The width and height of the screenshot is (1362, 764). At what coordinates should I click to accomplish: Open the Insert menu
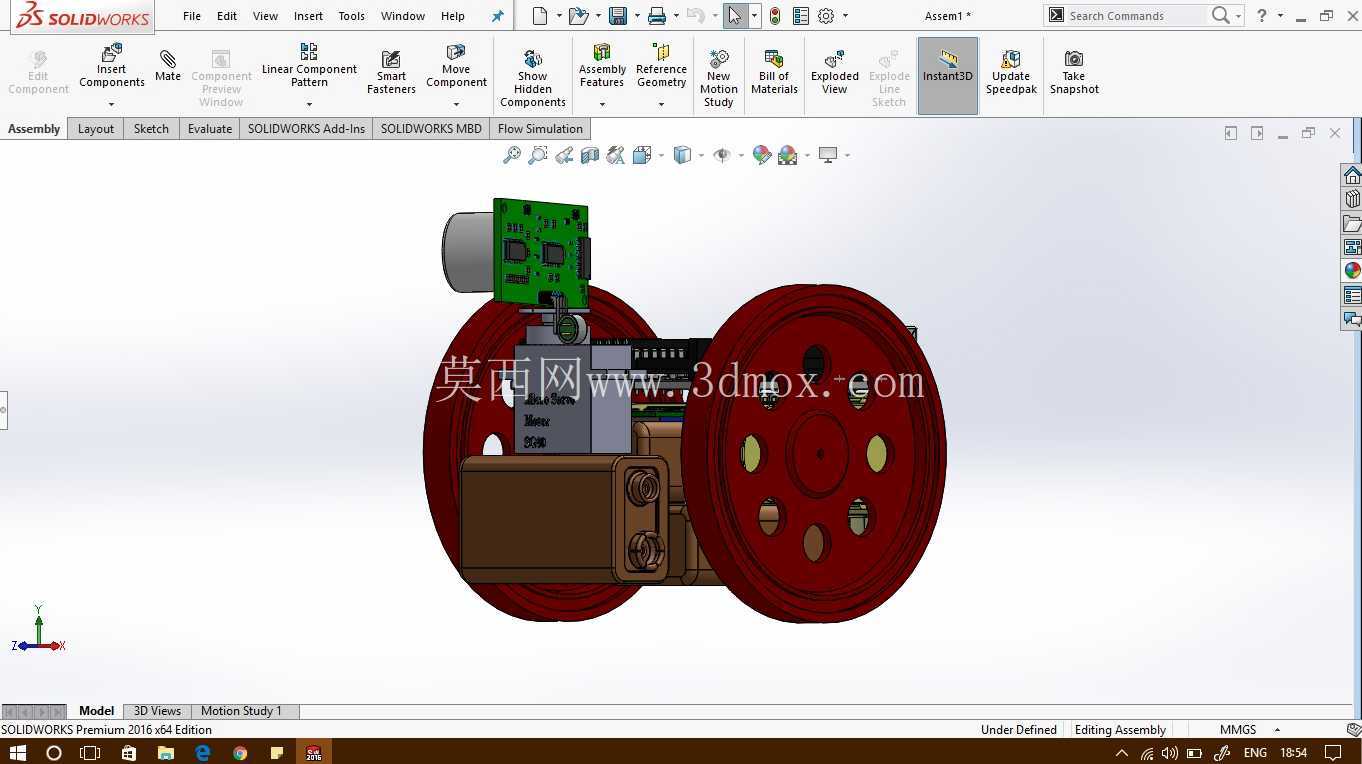(x=308, y=16)
